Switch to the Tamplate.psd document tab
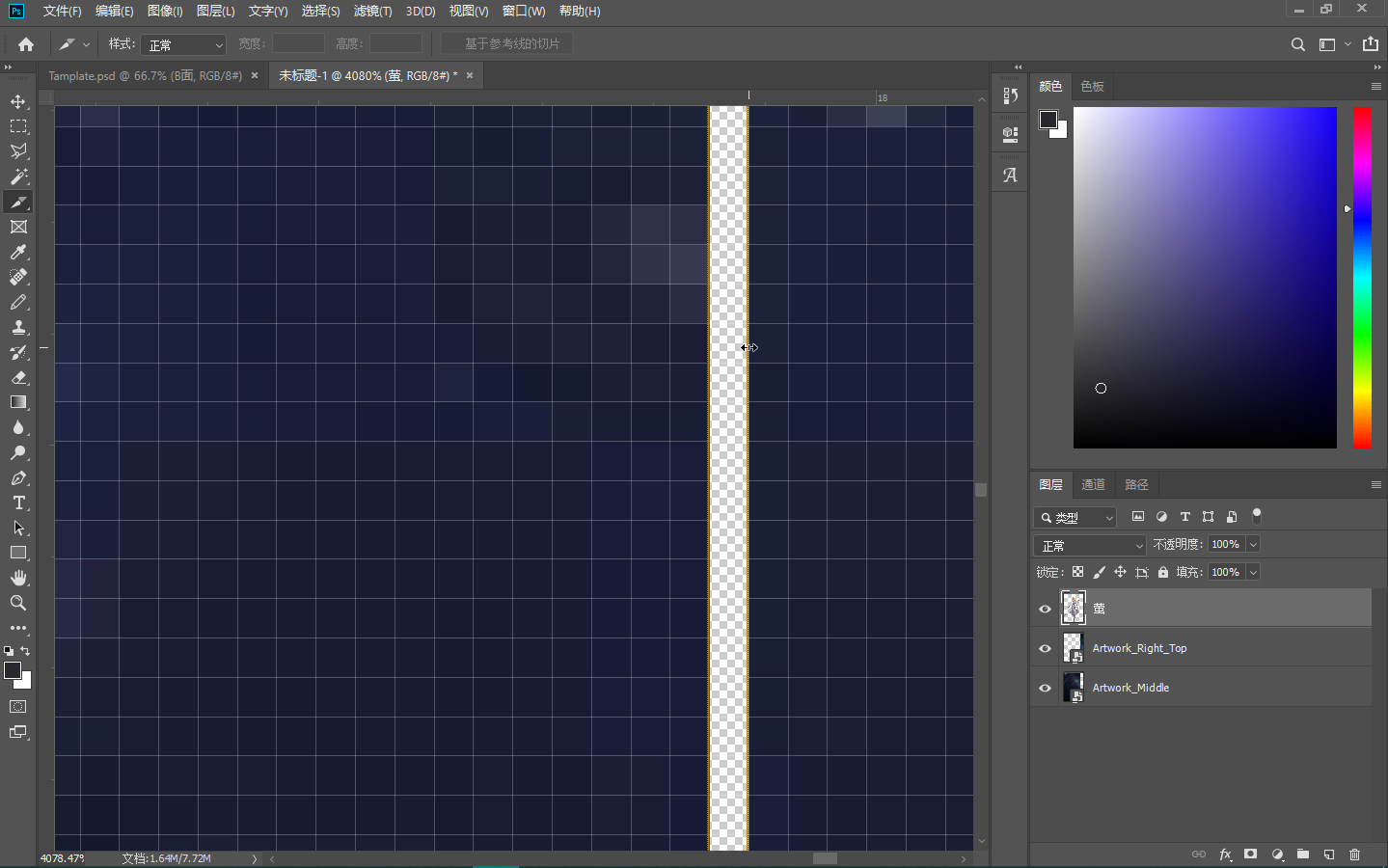The image size is (1388, 868). (145, 75)
